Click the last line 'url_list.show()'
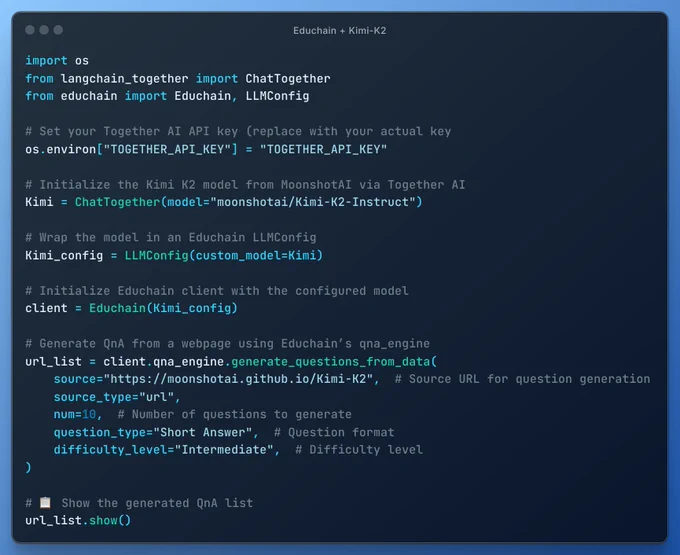 pyautogui.click(x=78, y=520)
